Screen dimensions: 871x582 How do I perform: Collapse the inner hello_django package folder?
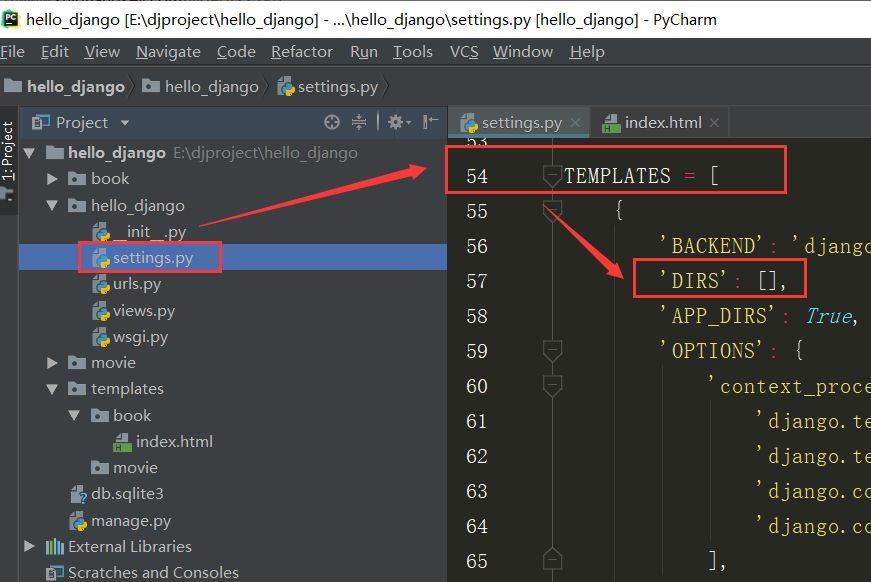52,205
